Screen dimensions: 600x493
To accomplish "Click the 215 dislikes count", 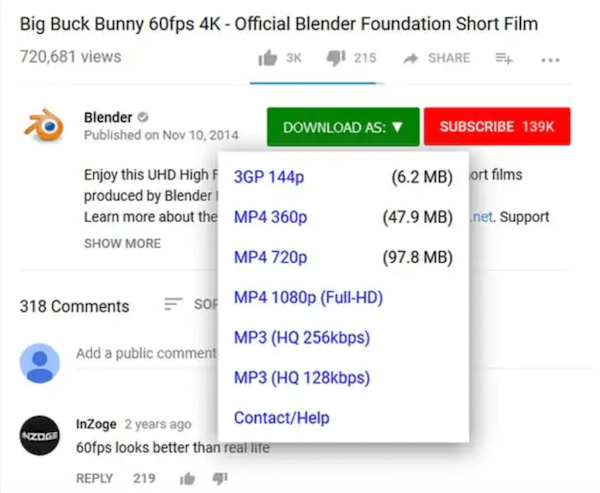I will [x=365, y=58].
